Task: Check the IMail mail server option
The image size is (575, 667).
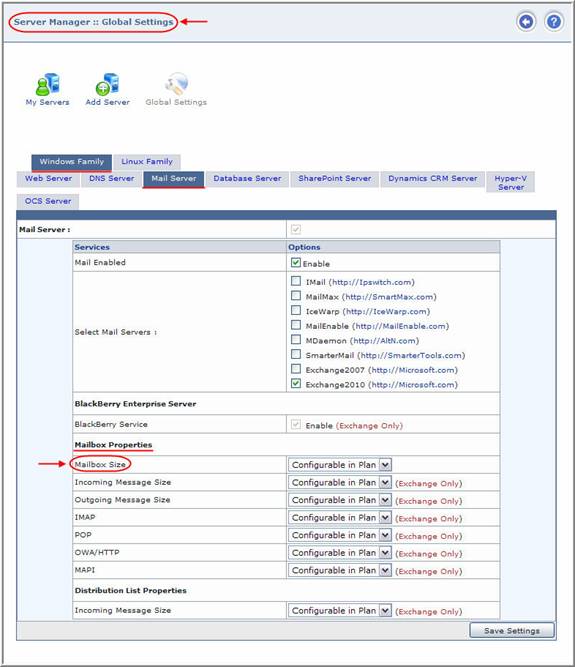Action: click(296, 281)
